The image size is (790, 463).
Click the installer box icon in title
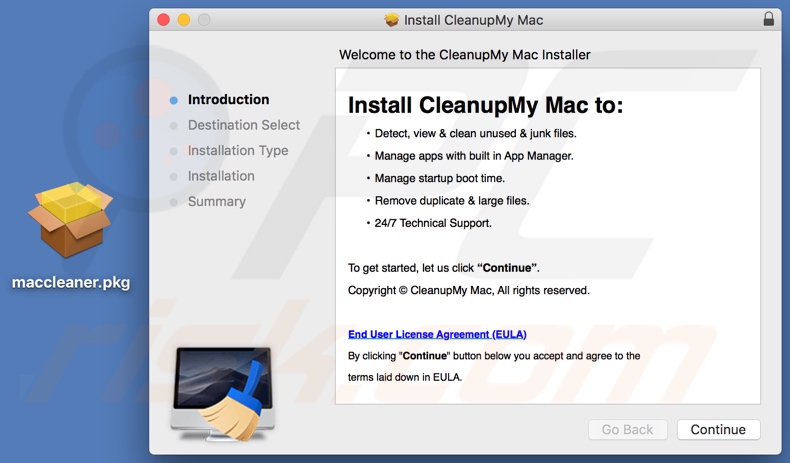[x=391, y=20]
